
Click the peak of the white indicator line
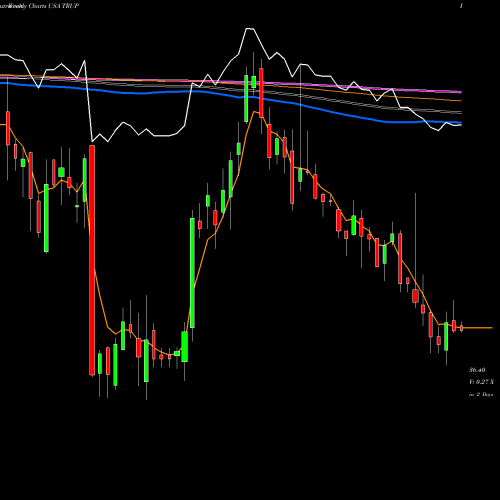point(250,29)
